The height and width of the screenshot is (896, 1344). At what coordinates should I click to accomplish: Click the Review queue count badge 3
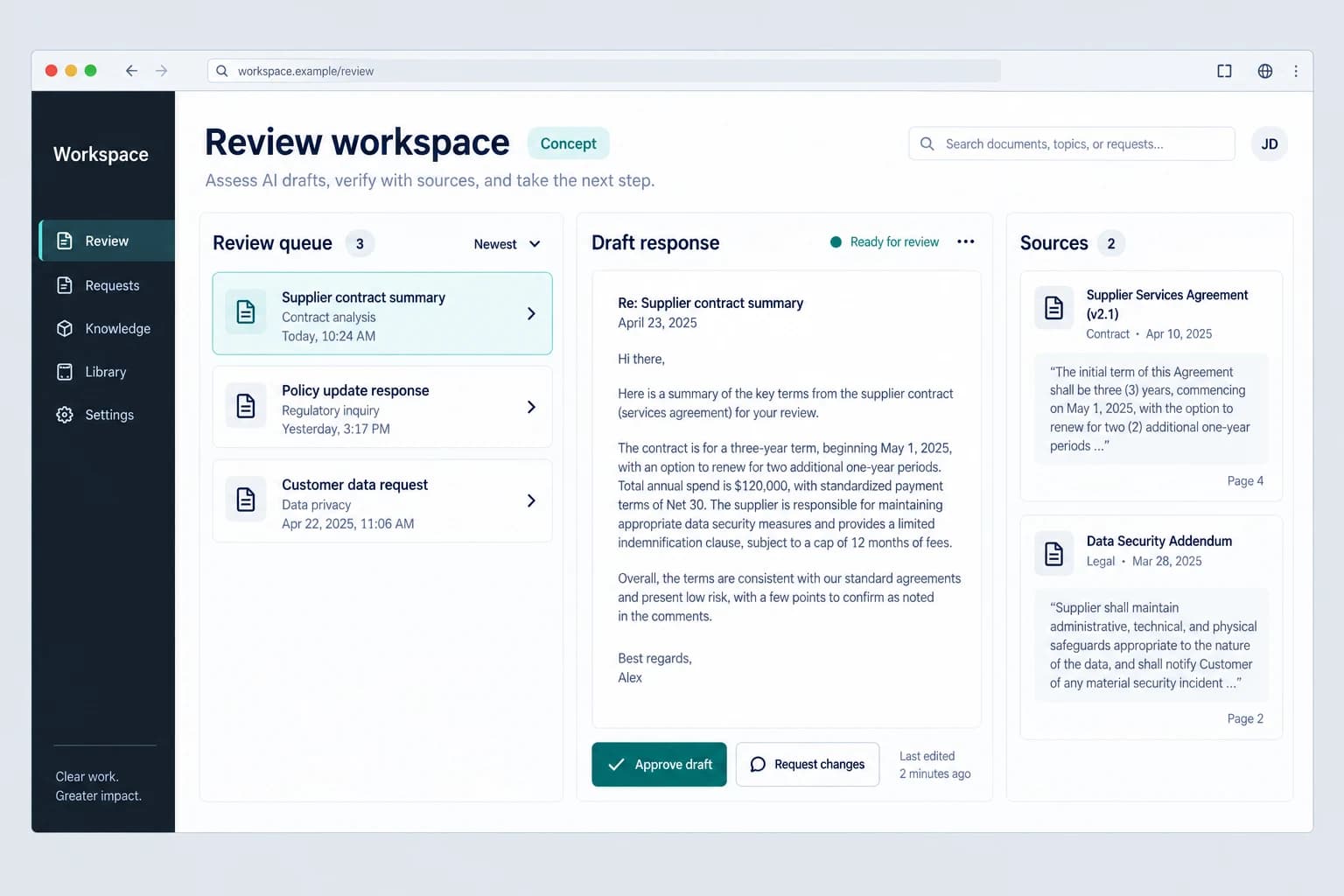(x=360, y=244)
